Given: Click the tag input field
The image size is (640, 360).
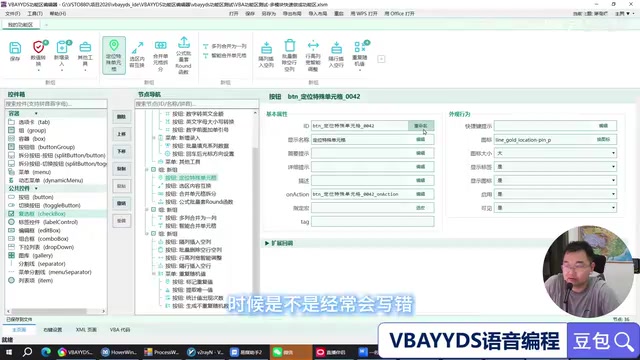Looking at the screenshot, I should pyautogui.click(x=372, y=222).
